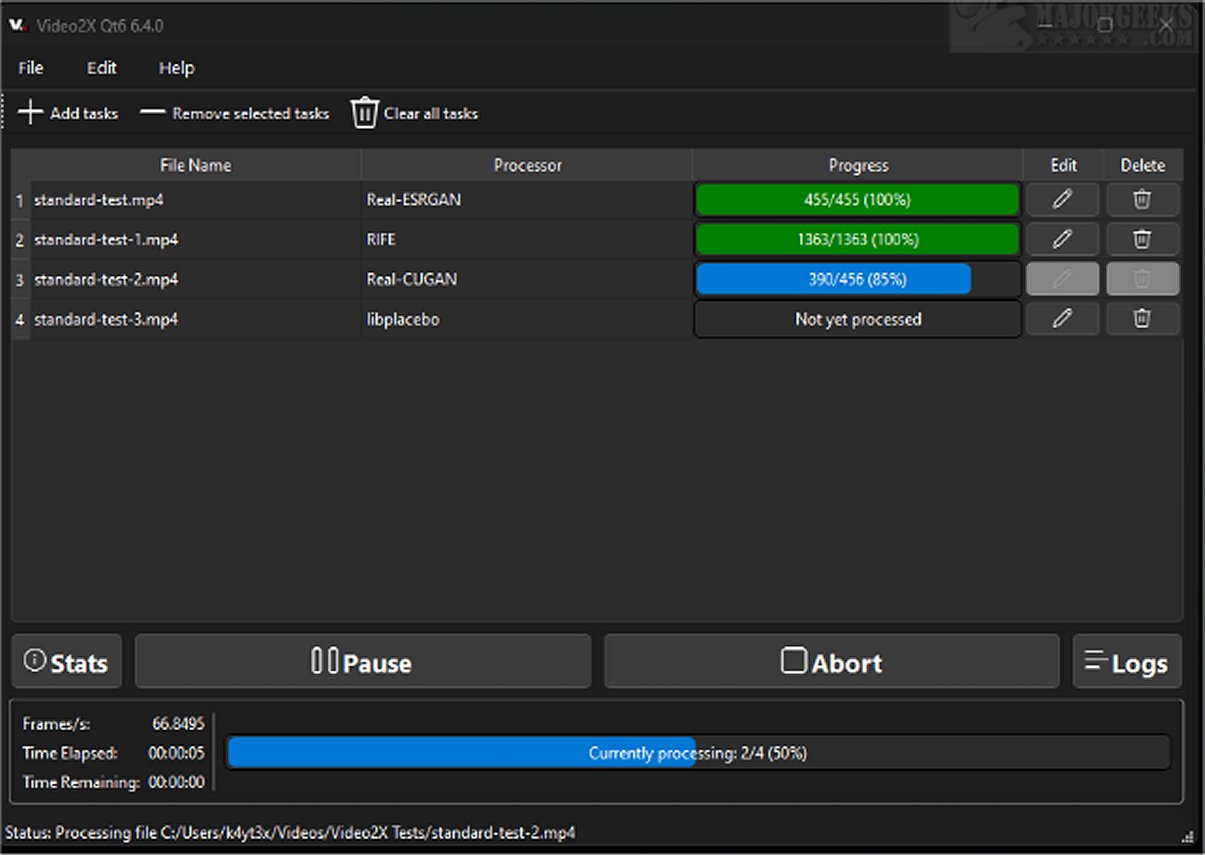Screen dimensions: 1205x855
Task: Close the Video2X window
Action: pyautogui.click(x=1166, y=25)
